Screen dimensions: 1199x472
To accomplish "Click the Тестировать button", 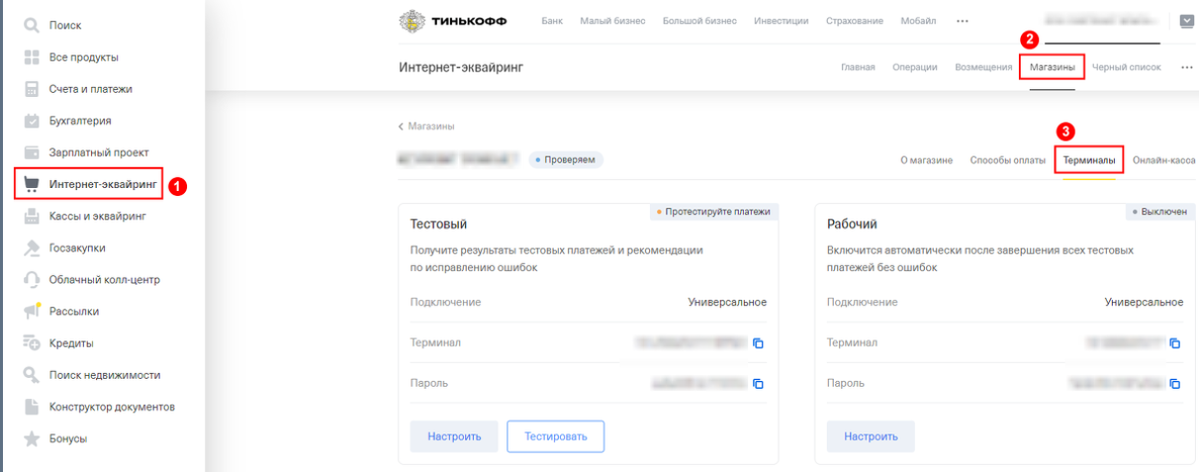I will (x=556, y=437).
